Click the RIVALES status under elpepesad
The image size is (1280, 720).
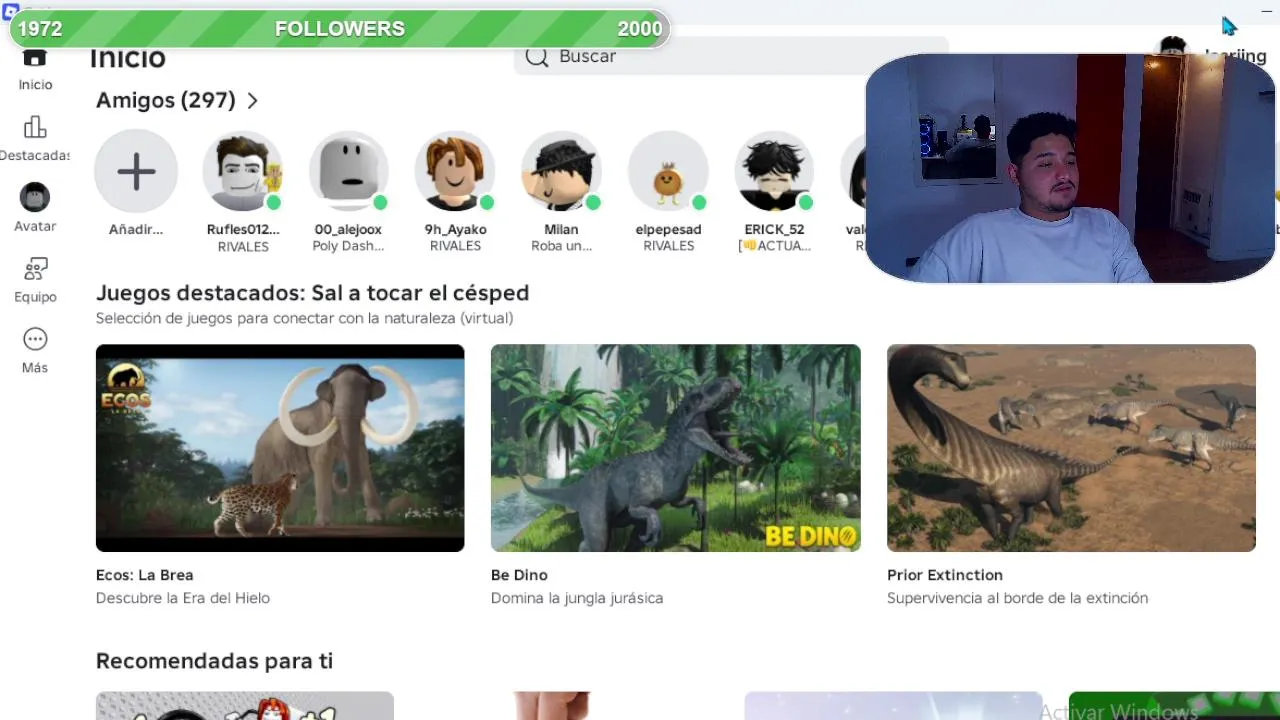tap(668, 246)
